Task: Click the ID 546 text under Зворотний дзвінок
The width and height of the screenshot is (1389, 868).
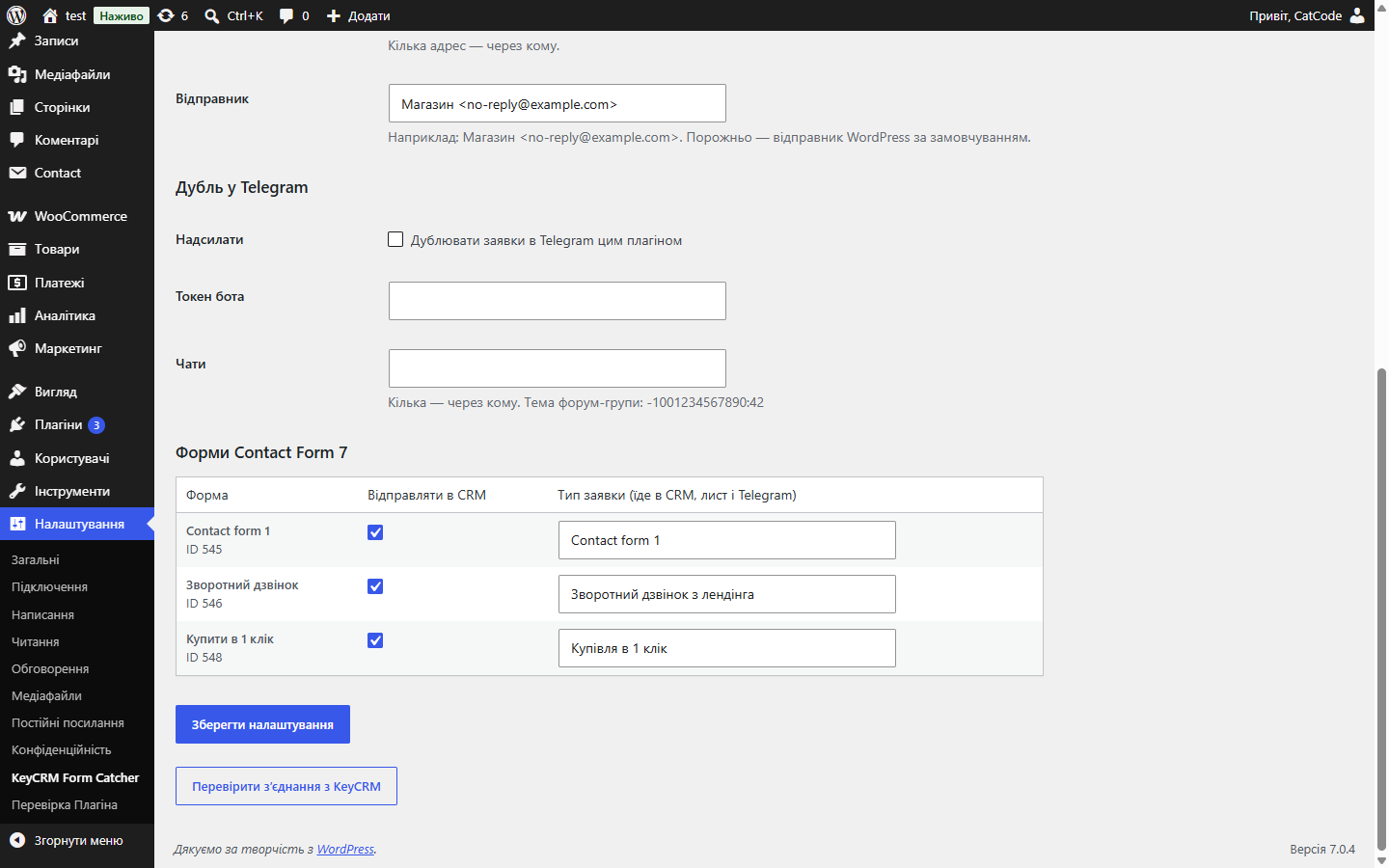Action: [204, 604]
